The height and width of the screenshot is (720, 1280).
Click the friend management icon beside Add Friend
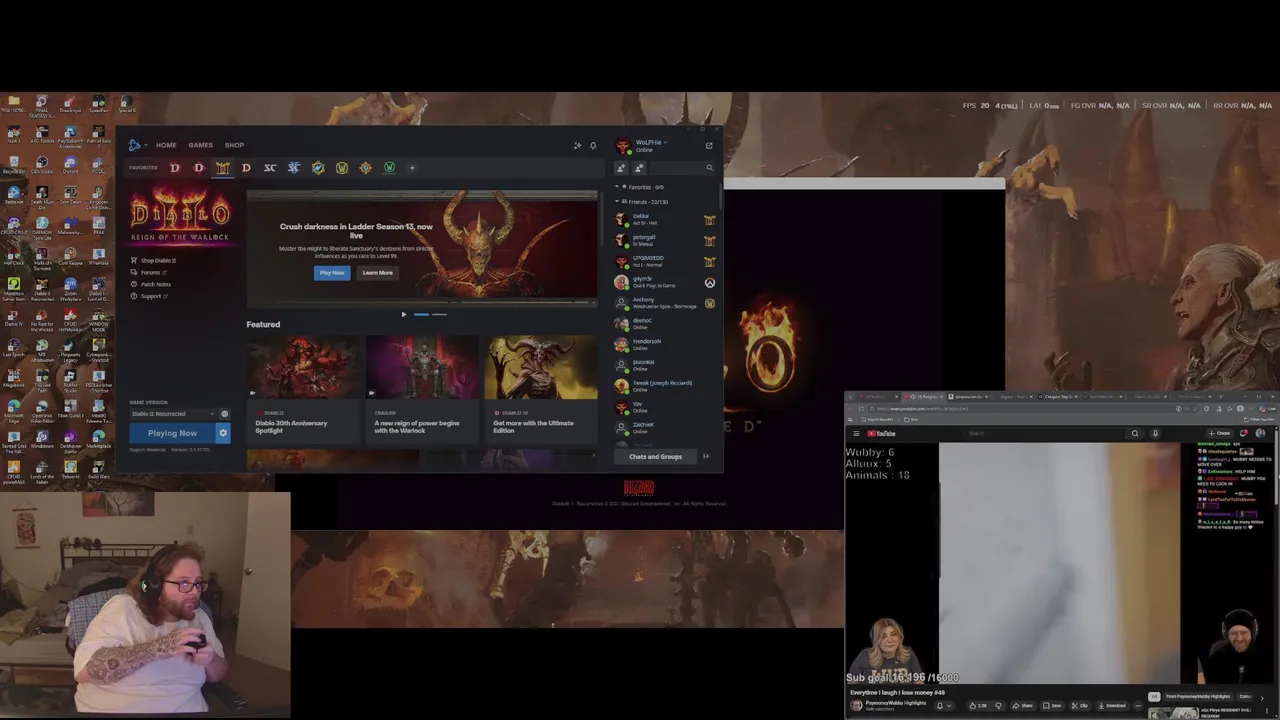coord(639,168)
